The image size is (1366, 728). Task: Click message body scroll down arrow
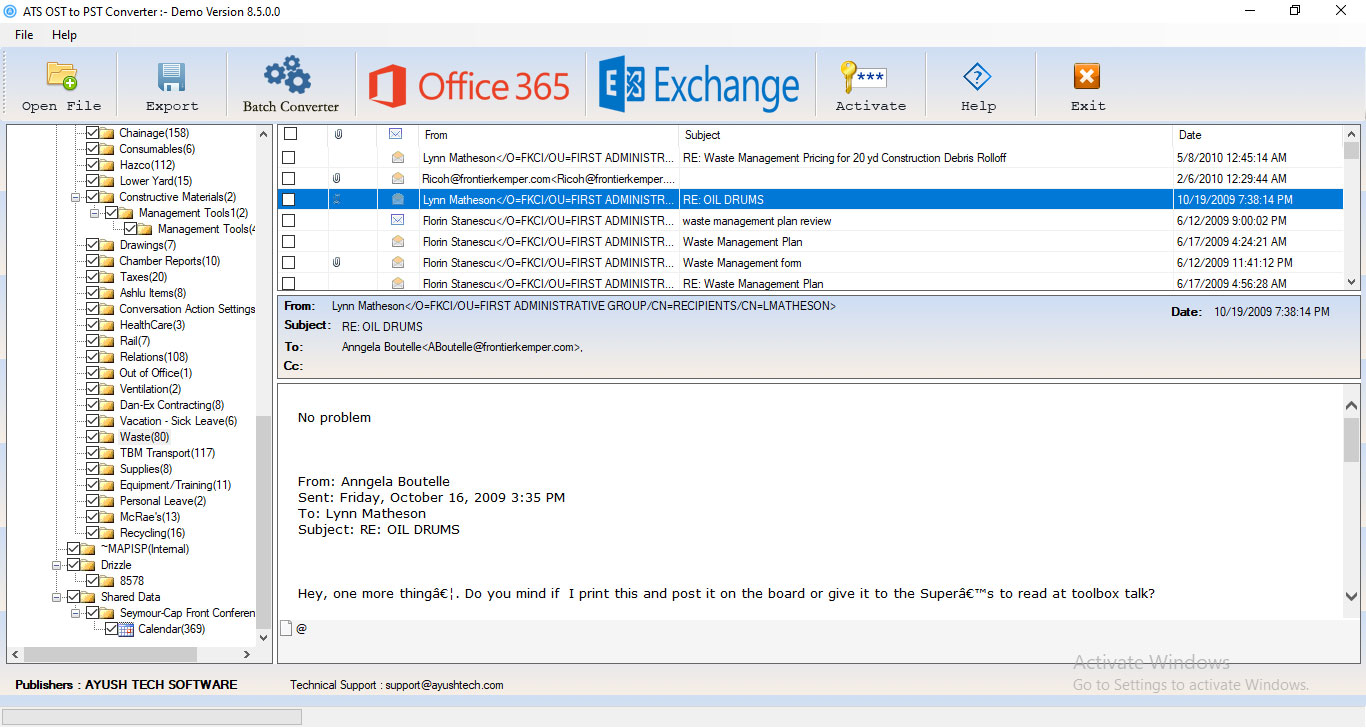tap(1351, 597)
